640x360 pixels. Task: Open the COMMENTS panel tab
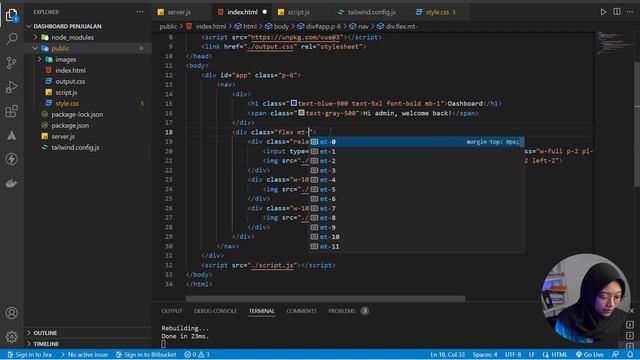(301, 311)
